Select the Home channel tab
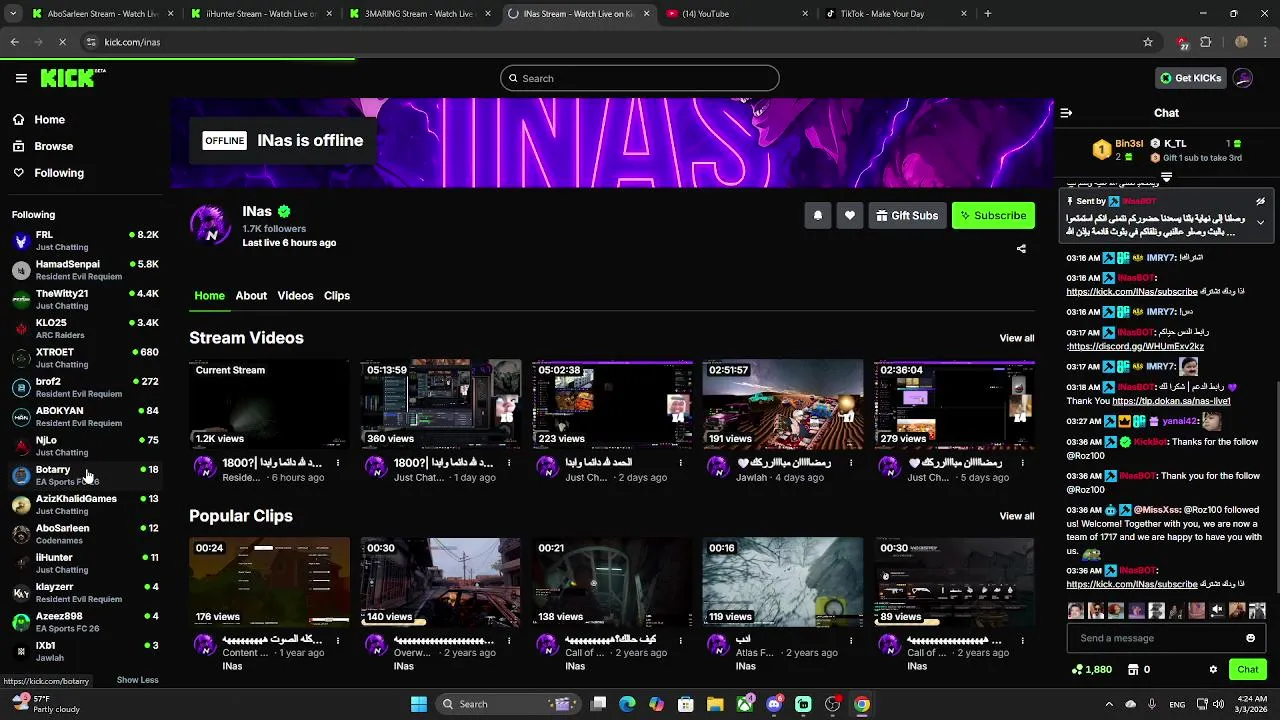 tap(209, 296)
